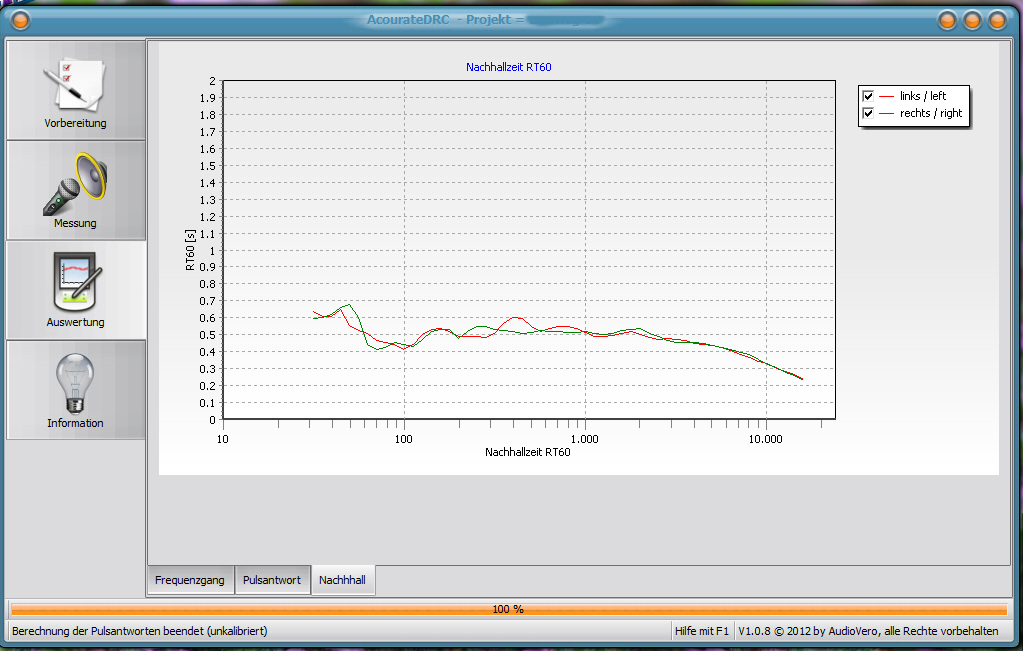Click the Nachhallzeit RT60 label below the x-axis
Viewport: 1023px width, 651px height.
(528, 452)
